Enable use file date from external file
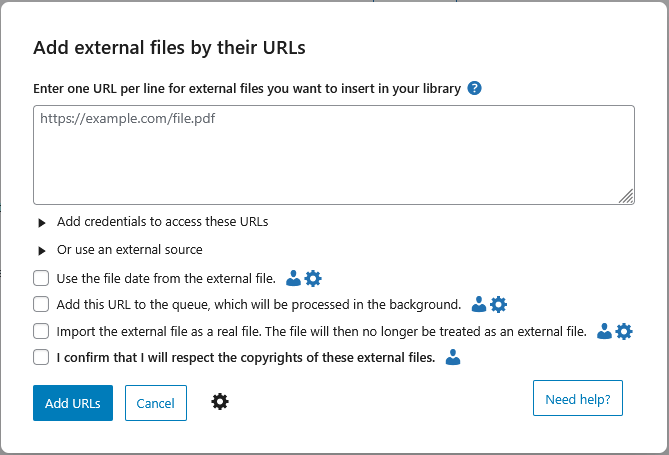Image resolution: width=669 pixels, height=455 pixels. 41,278
